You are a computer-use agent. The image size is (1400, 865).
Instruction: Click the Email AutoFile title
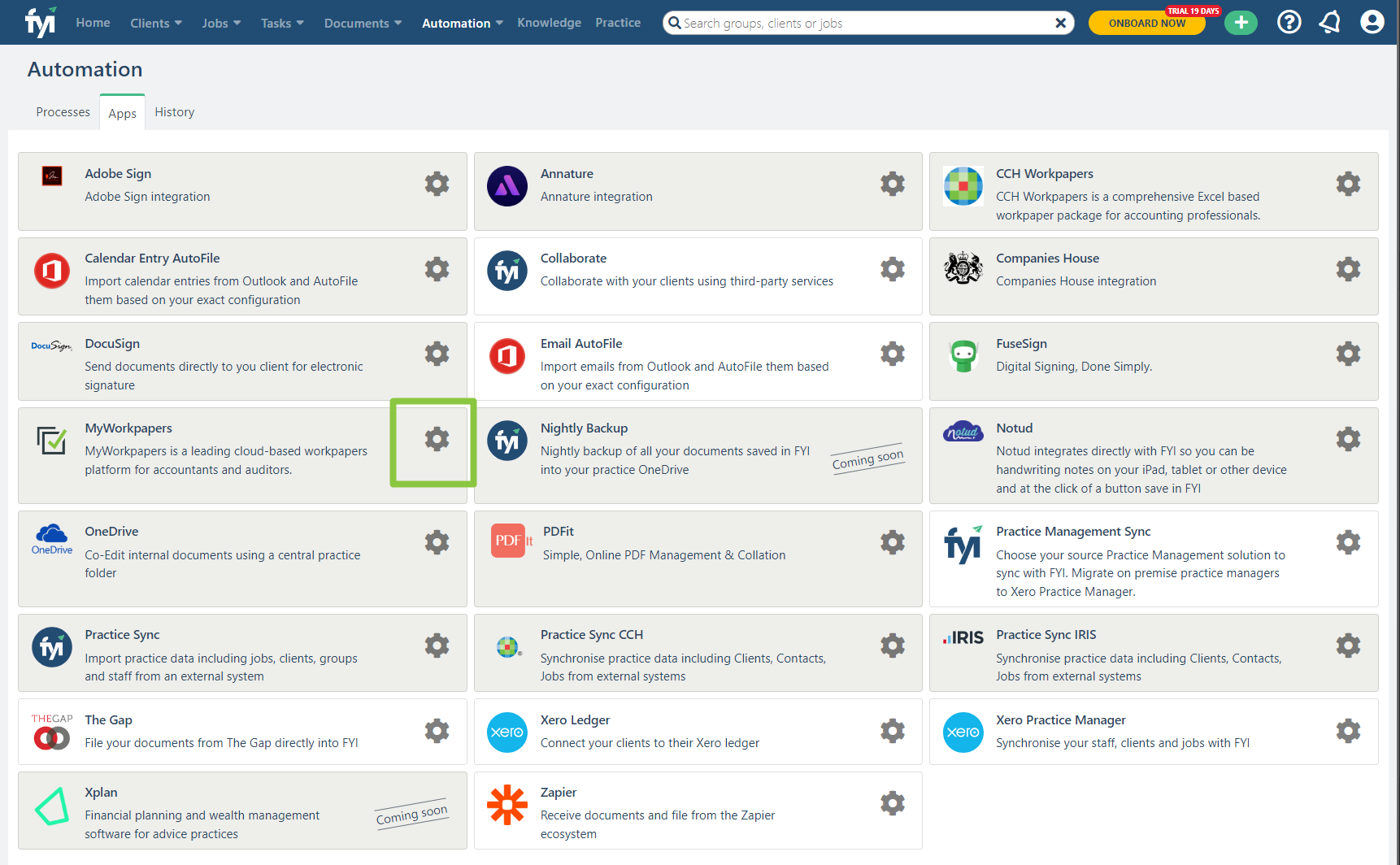(x=581, y=344)
